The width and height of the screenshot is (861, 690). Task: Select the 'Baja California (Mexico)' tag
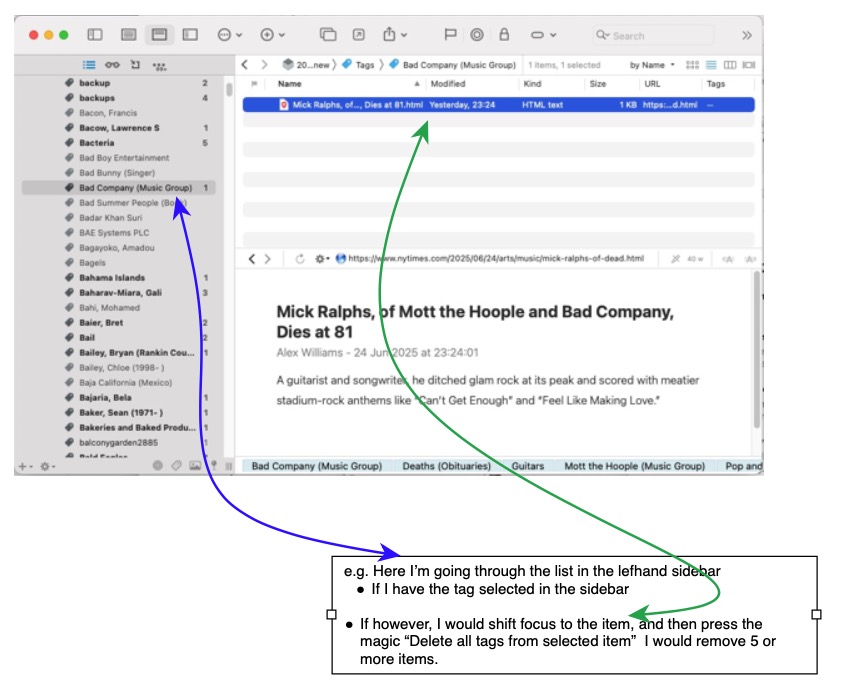[118, 383]
